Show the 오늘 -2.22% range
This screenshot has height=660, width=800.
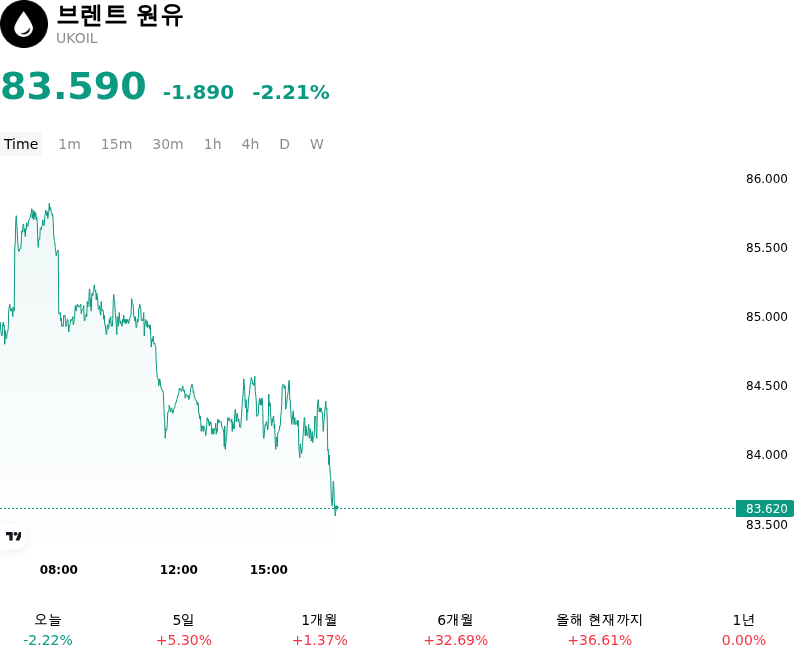48,630
